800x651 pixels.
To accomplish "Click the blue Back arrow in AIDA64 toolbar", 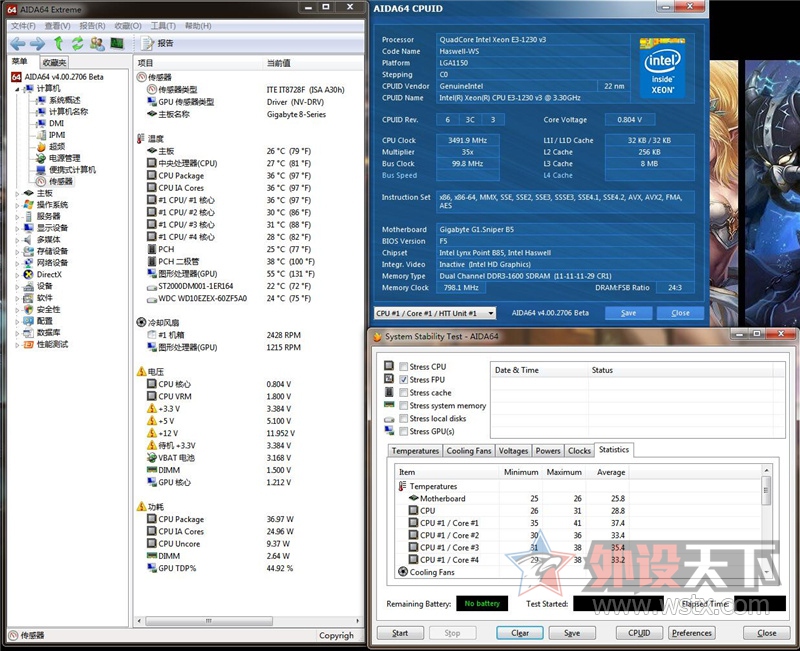I will pyautogui.click(x=18, y=44).
